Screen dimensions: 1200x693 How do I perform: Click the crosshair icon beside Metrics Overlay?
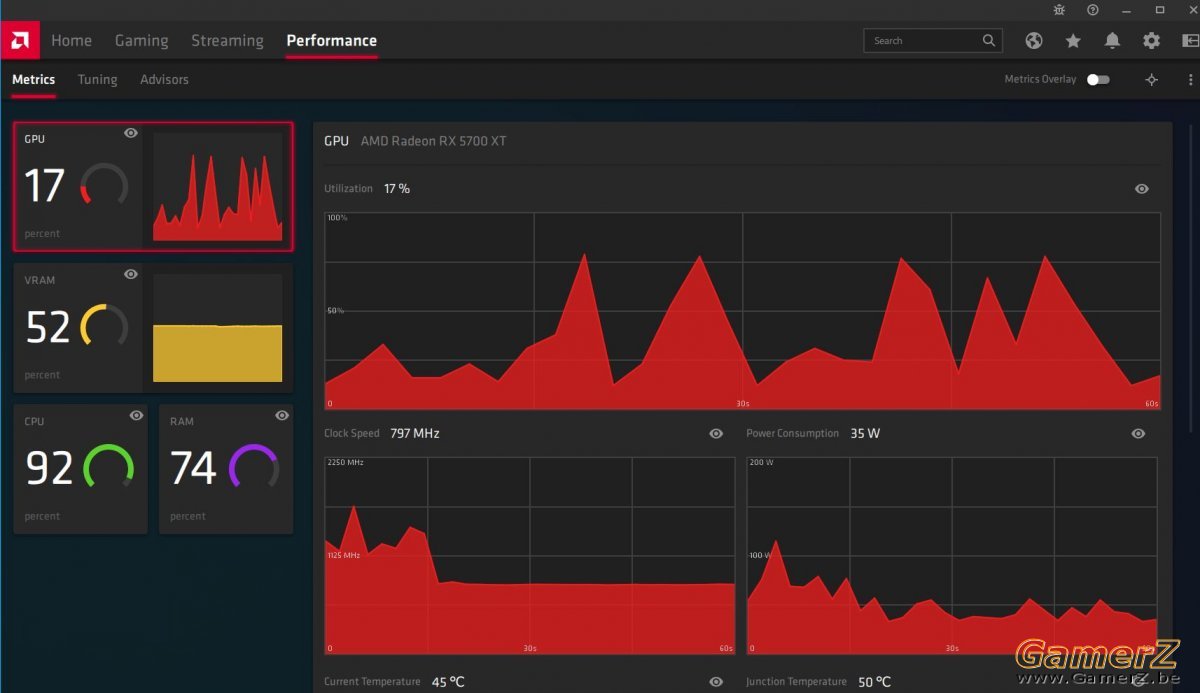[1151, 79]
